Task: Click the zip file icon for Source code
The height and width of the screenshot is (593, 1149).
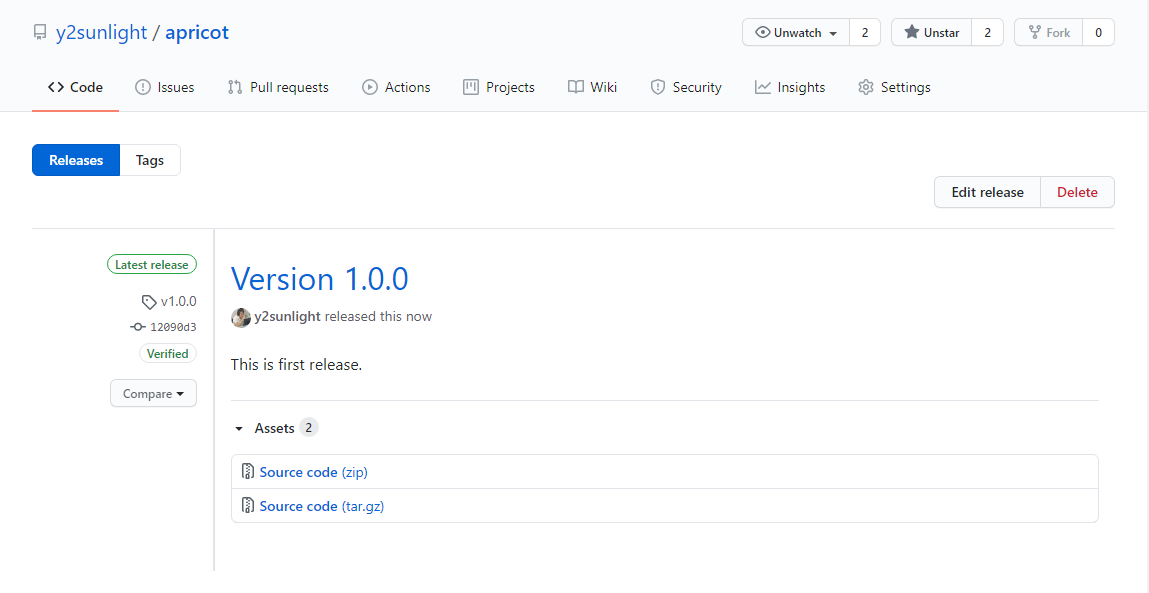Action: [247, 472]
